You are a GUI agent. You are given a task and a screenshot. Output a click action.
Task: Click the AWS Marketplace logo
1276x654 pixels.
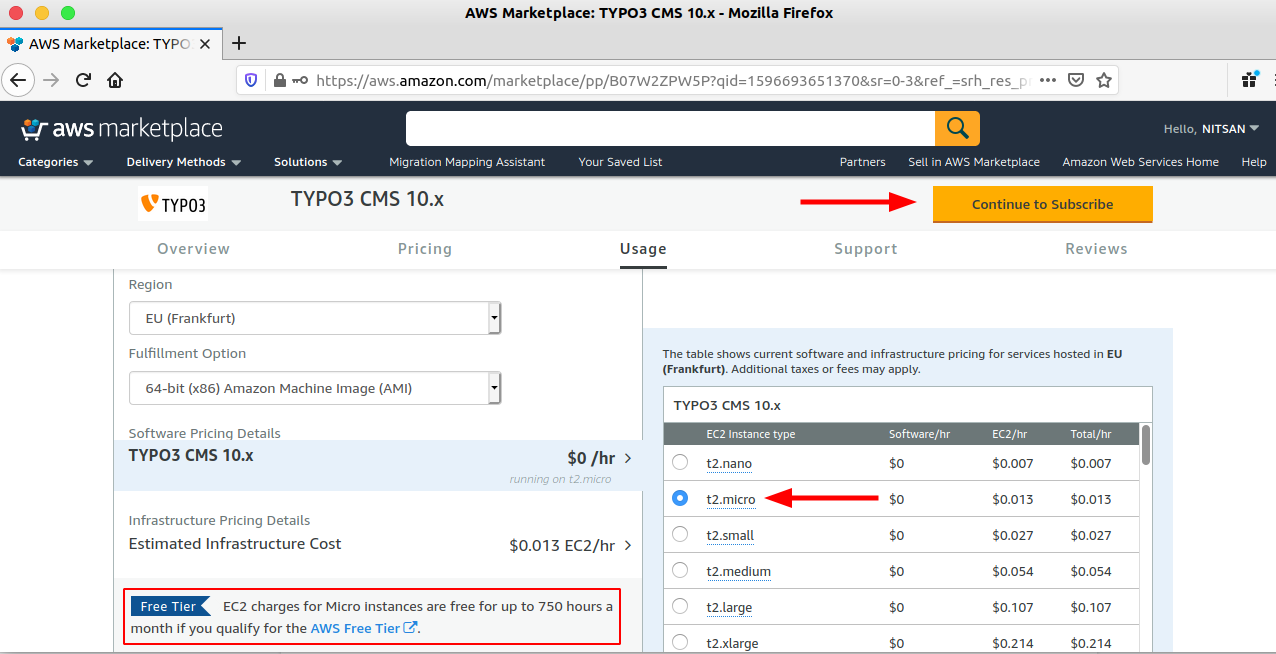pos(120,128)
